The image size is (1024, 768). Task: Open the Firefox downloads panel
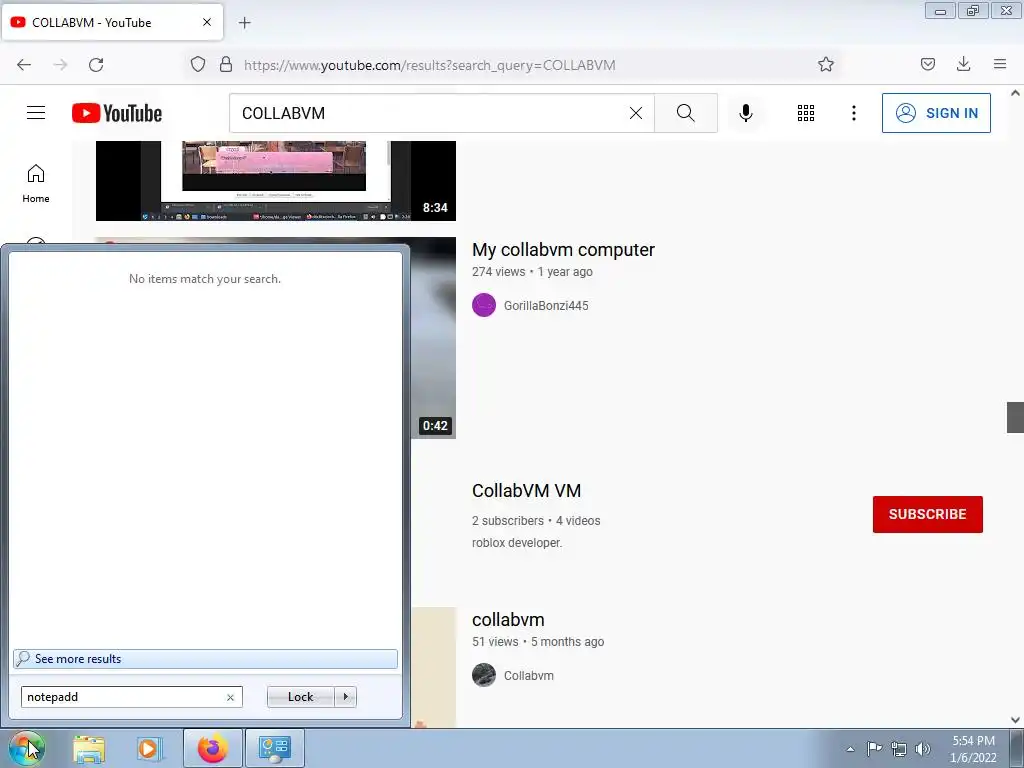(963, 64)
